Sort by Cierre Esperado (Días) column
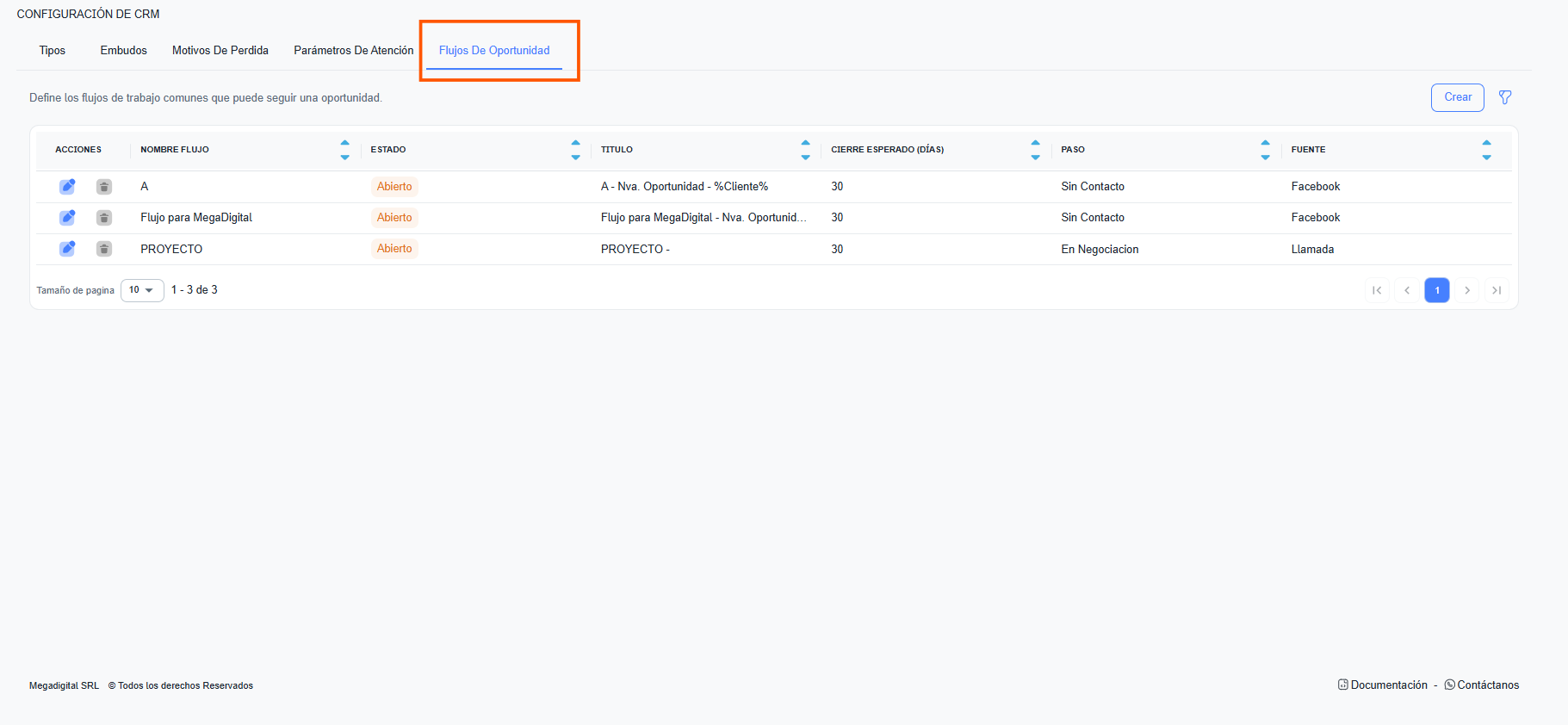This screenshot has width=1568, height=725. [x=1035, y=150]
